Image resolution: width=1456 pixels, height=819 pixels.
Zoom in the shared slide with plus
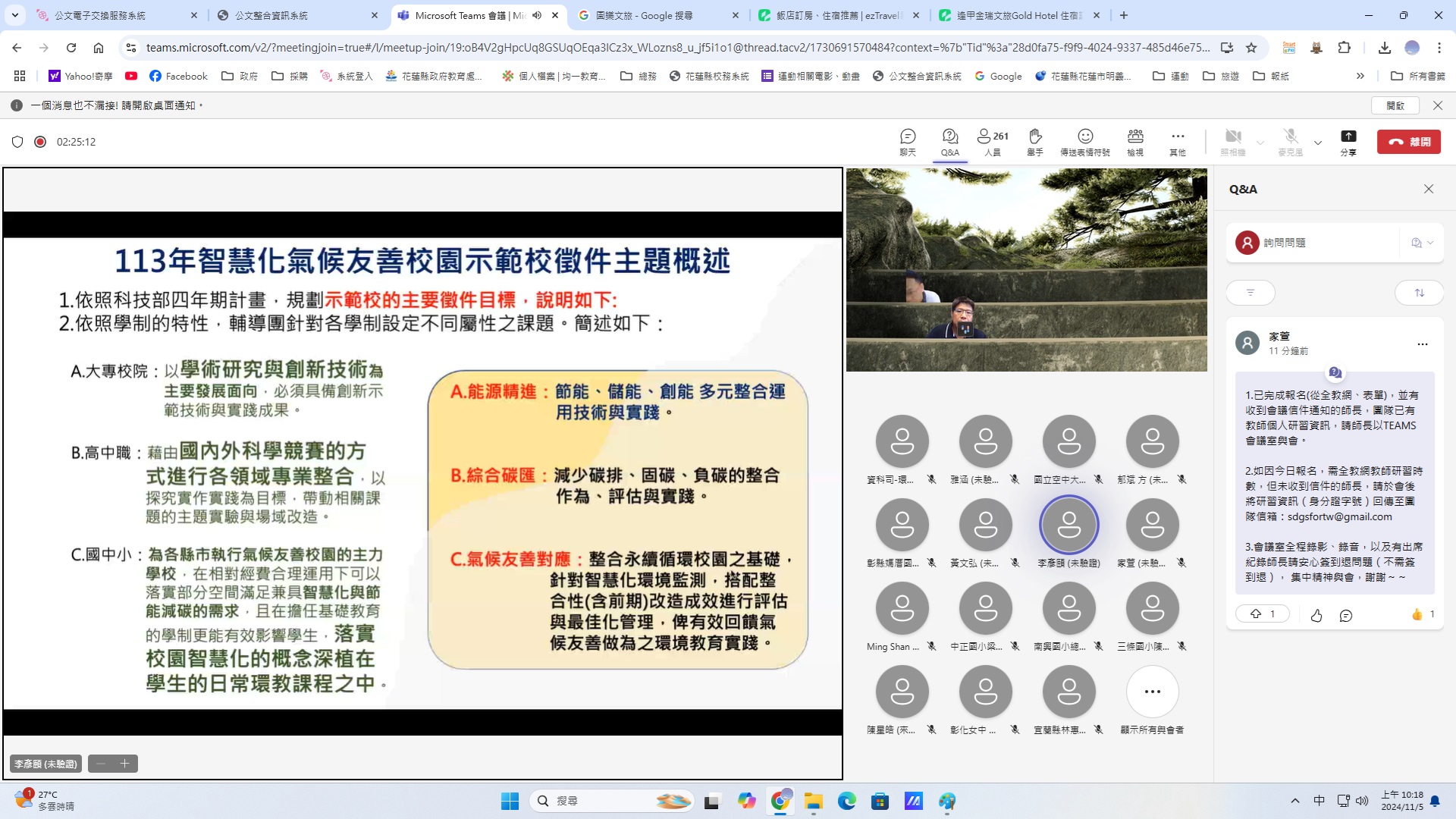(x=125, y=764)
